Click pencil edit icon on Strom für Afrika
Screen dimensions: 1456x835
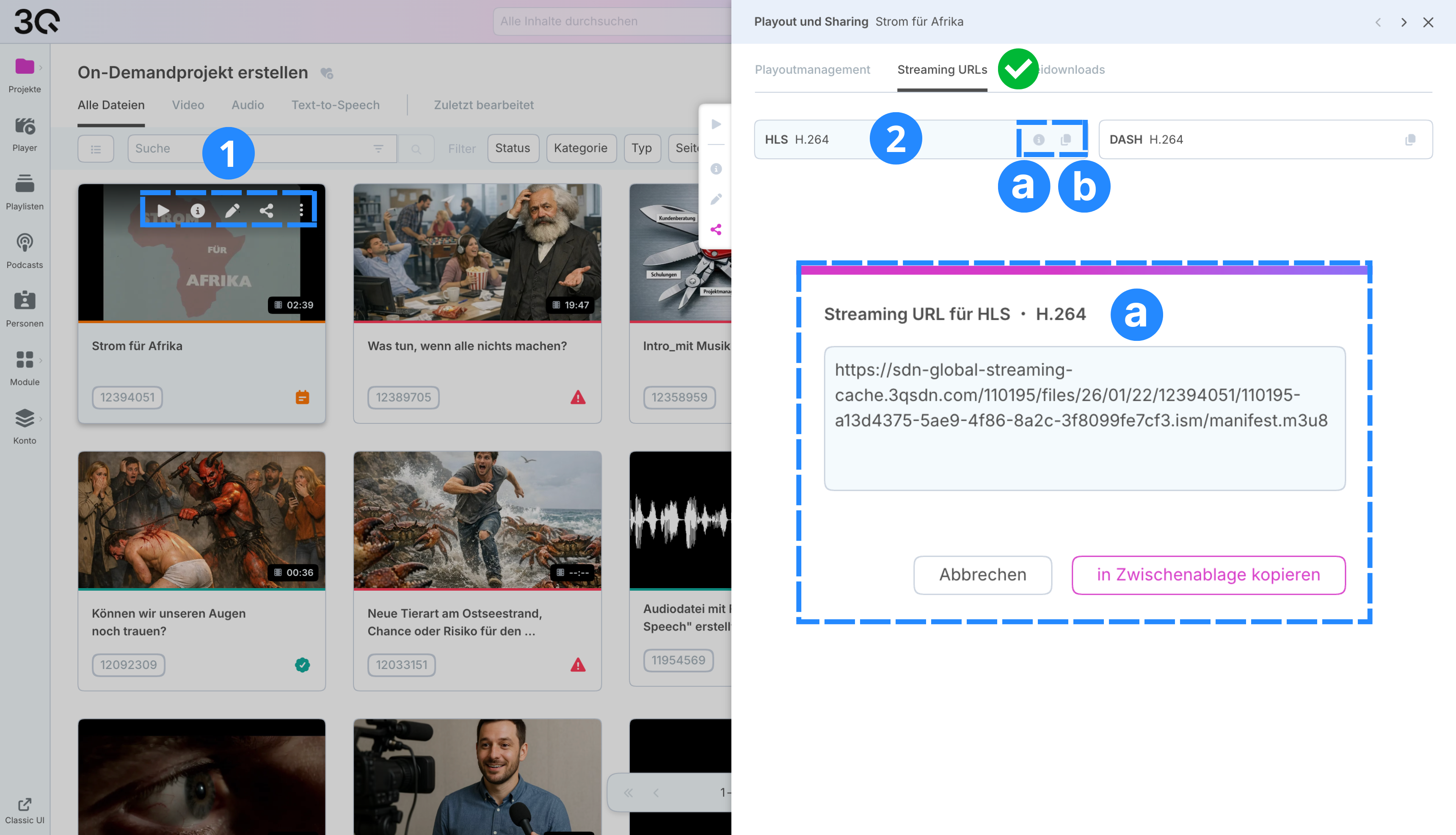point(232,210)
